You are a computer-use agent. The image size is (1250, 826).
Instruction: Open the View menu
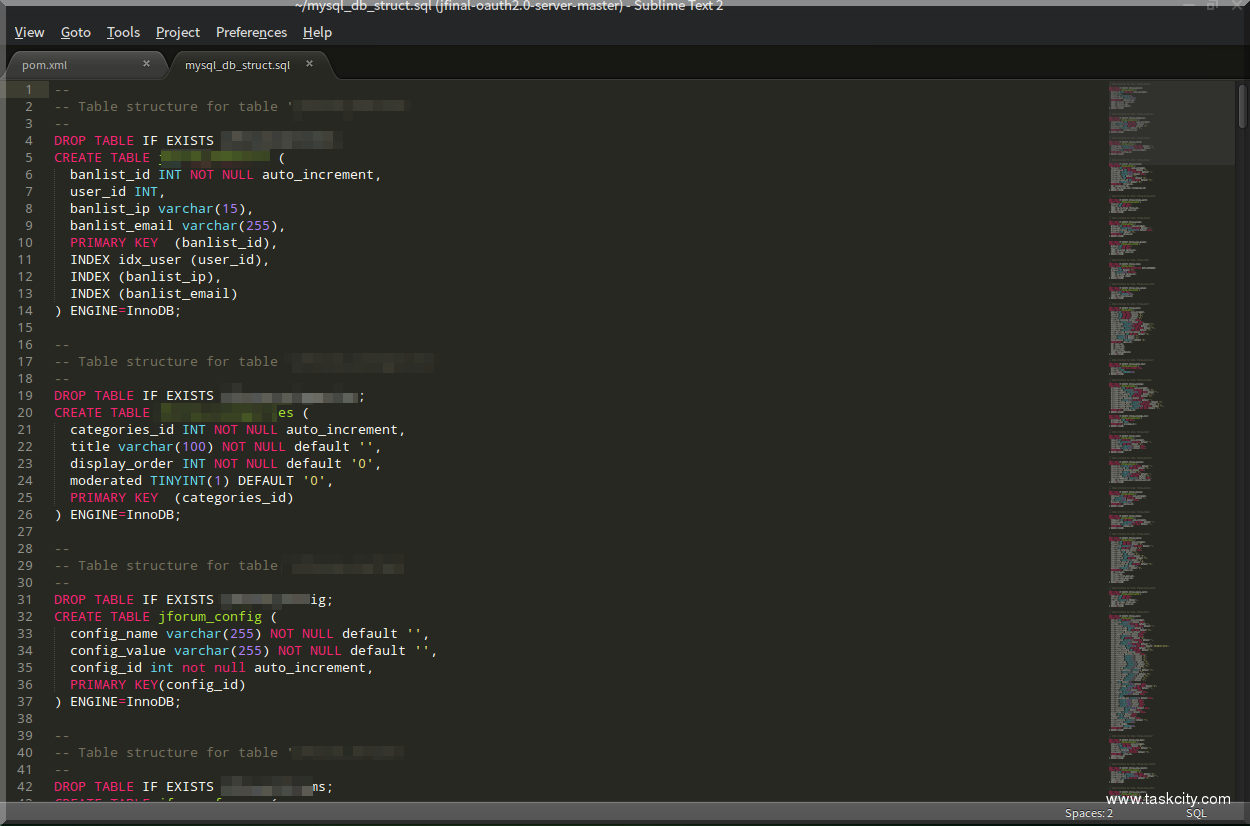29,32
